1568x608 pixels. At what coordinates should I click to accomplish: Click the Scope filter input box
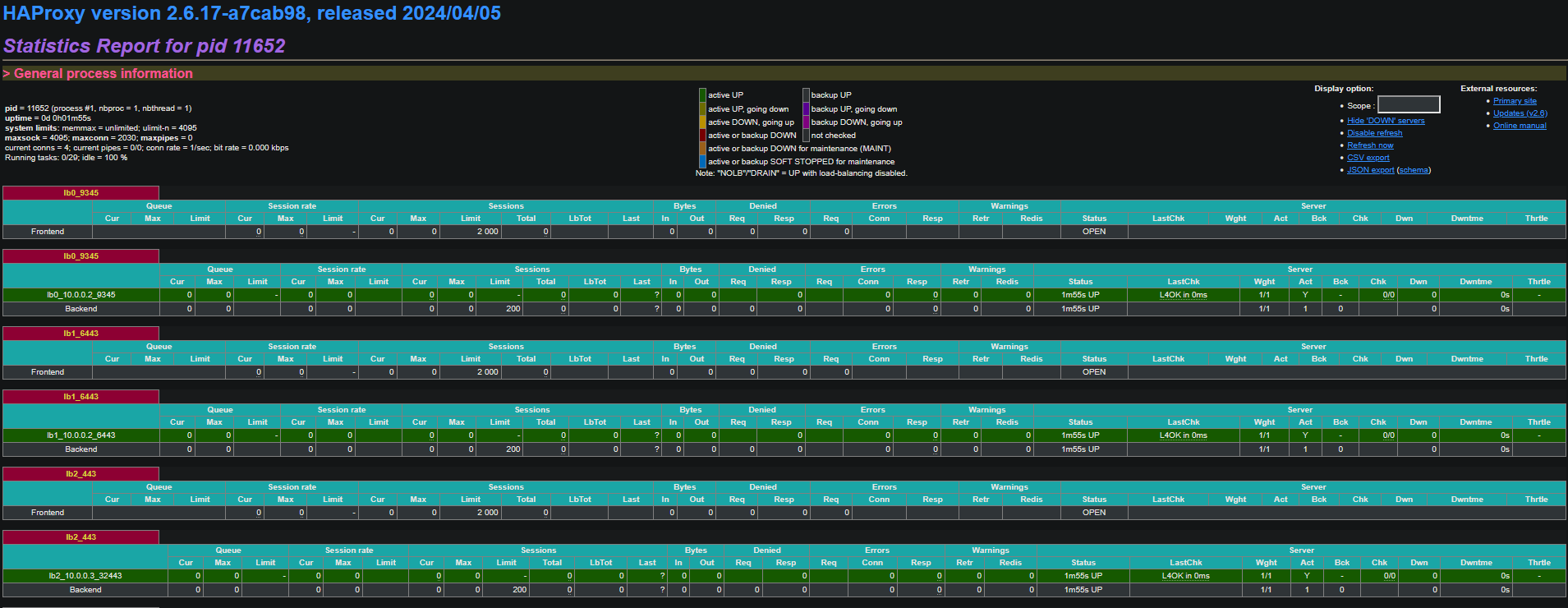(1408, 104)
